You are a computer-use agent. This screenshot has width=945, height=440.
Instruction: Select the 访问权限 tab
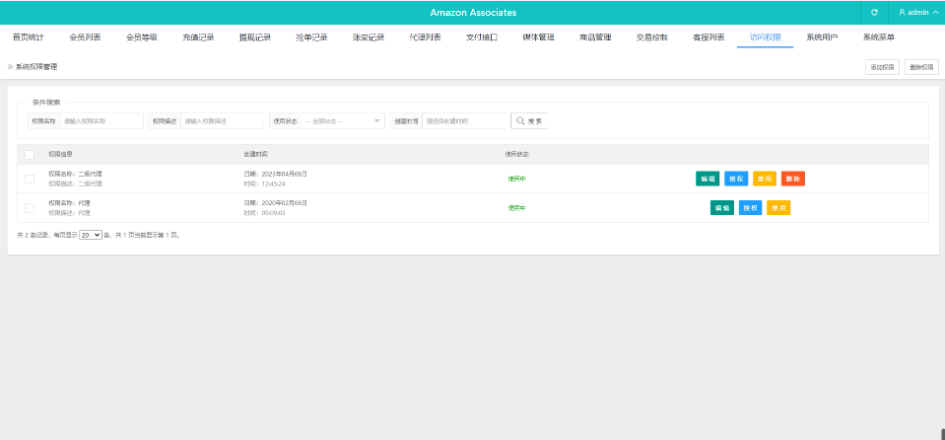tap(765, 37)
